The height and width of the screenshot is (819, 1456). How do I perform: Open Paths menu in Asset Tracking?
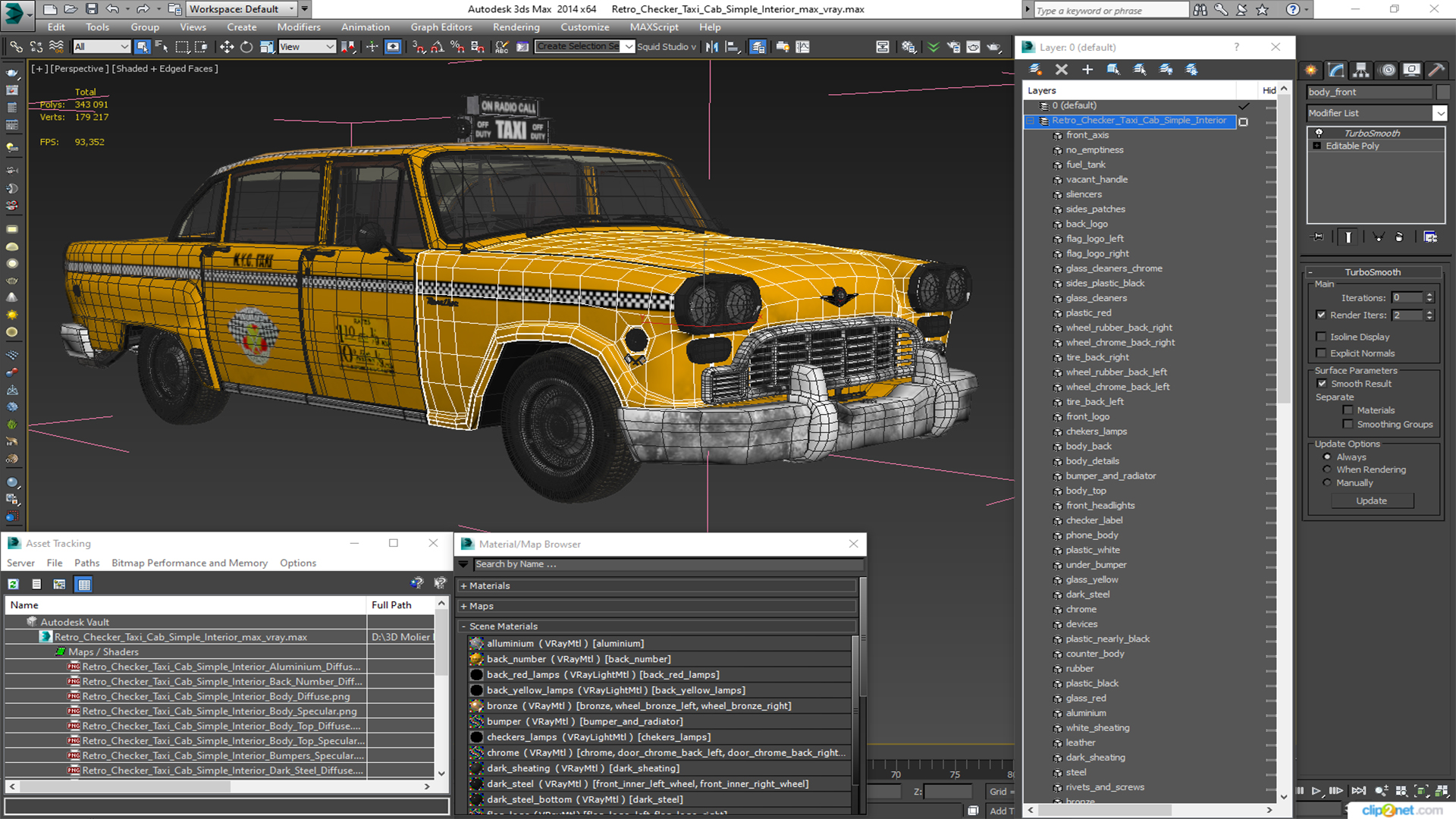(x=86, y=563)
